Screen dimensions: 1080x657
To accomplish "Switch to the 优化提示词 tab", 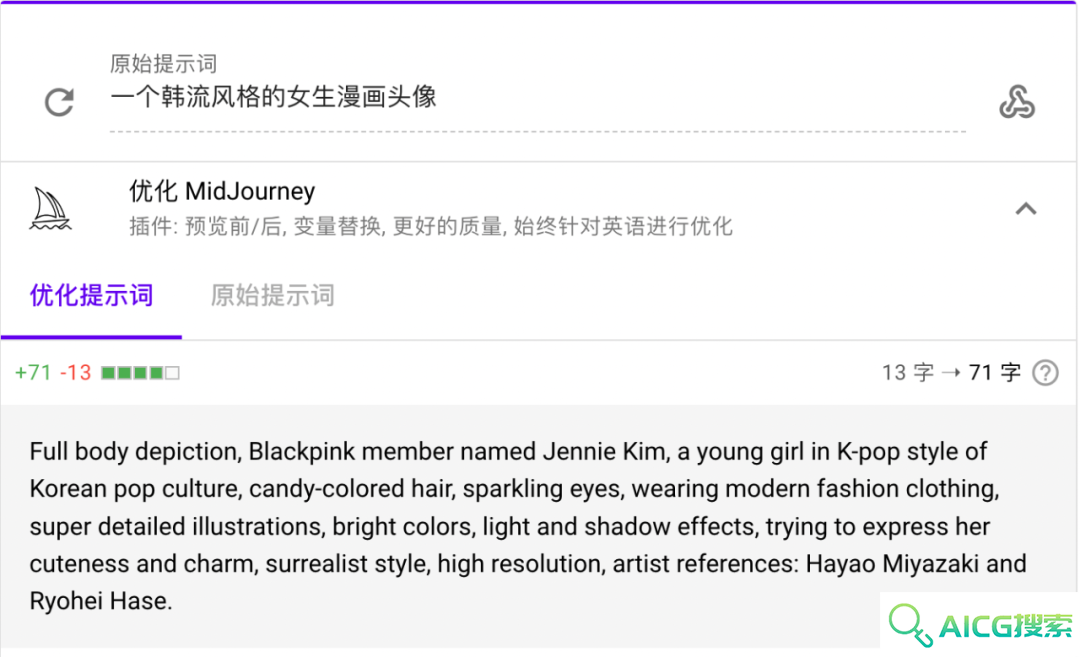I will [x=91, y=295].
